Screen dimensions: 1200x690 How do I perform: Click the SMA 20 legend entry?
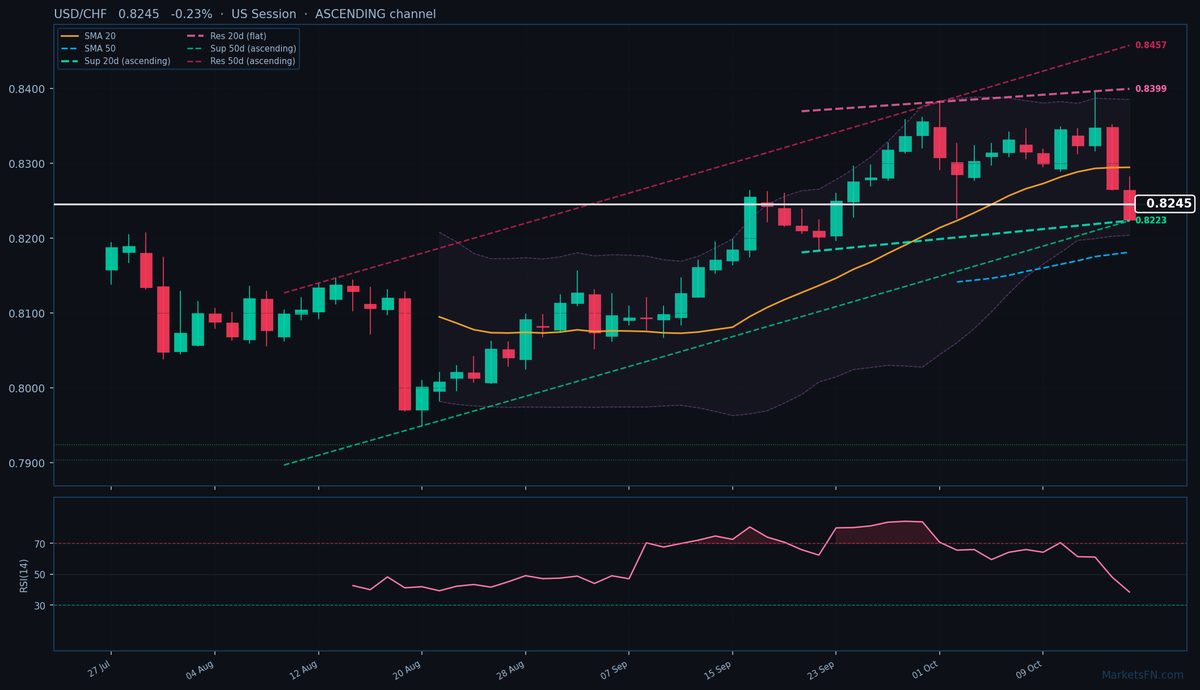pos(88,36)
